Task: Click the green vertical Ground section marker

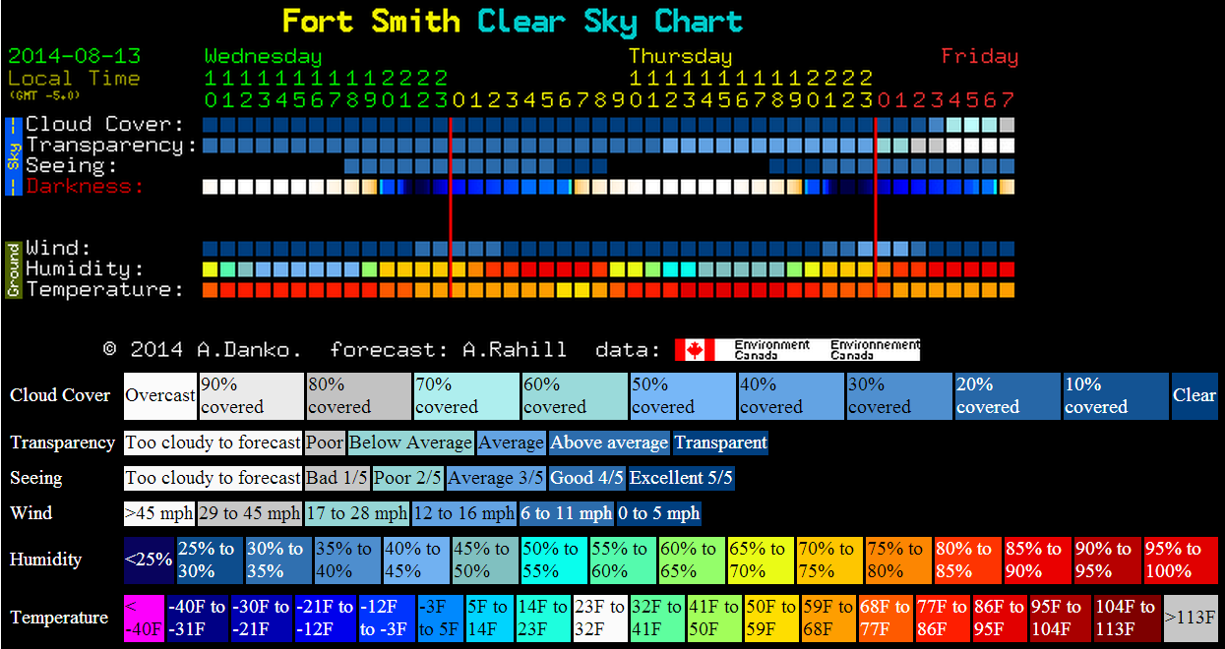Action: point(13,269)
